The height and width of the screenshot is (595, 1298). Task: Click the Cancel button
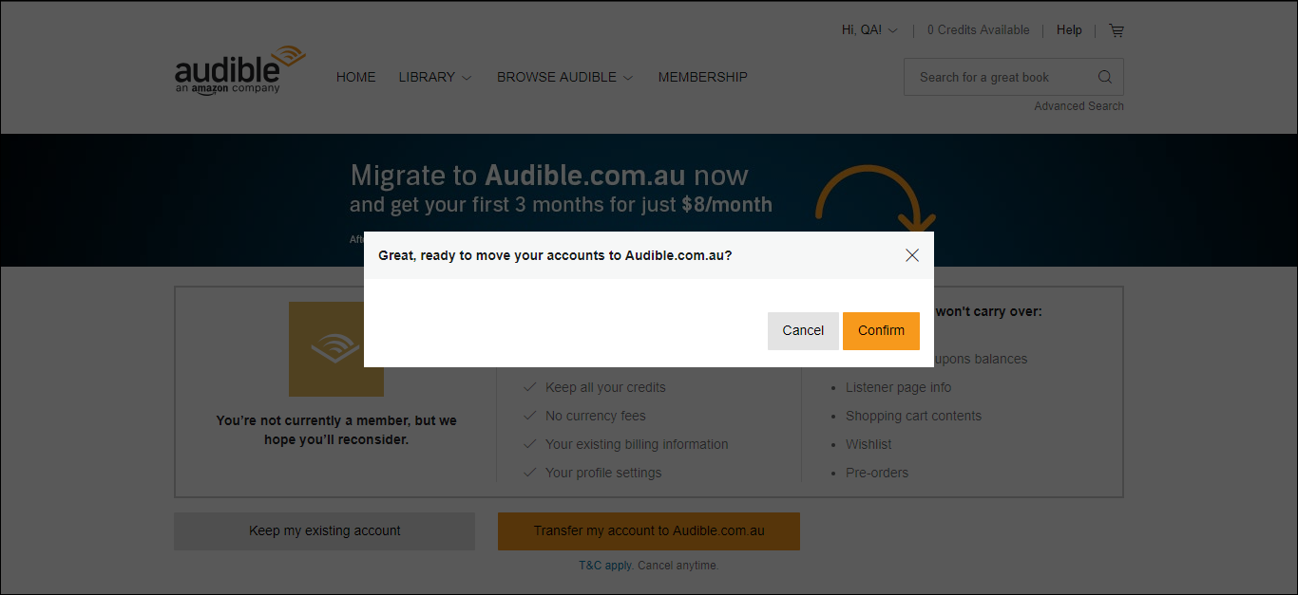(x=803, y=330)
